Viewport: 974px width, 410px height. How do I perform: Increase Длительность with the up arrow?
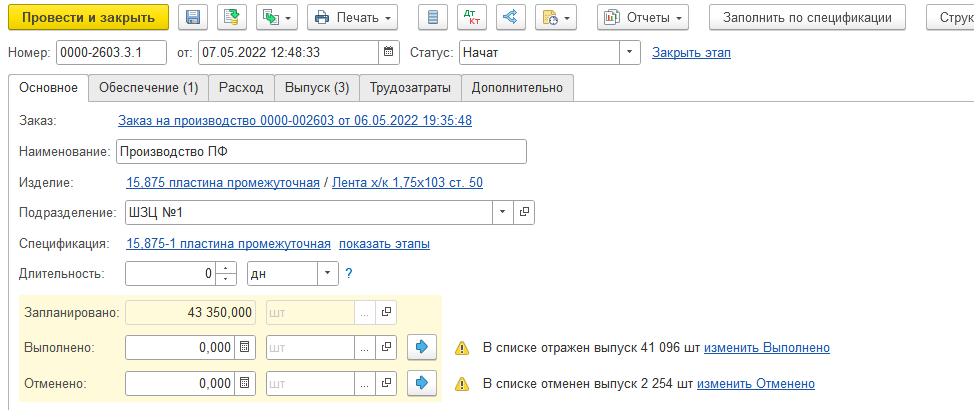tap(226, 268)
